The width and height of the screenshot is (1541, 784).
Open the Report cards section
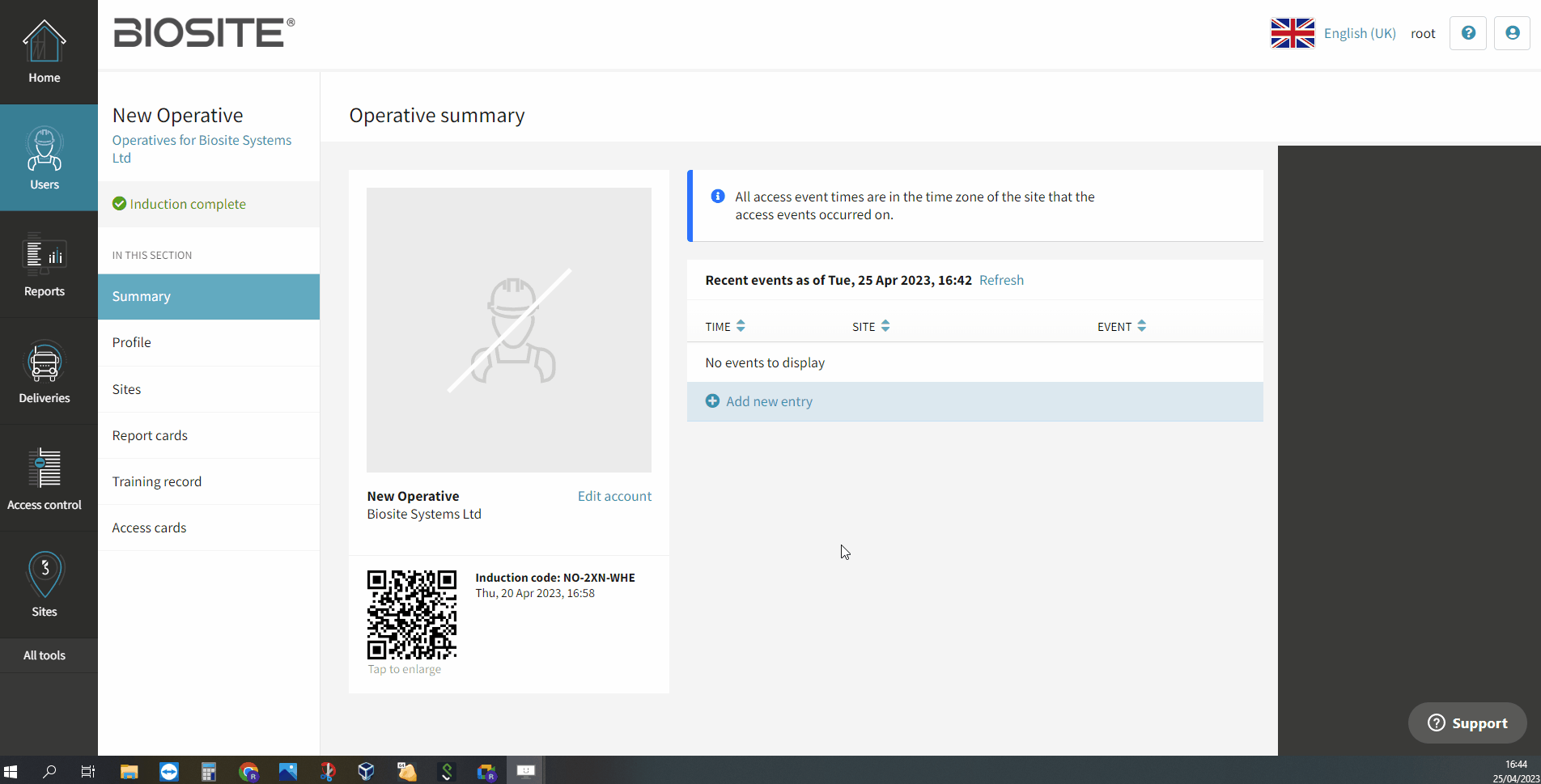click(209, 435)
